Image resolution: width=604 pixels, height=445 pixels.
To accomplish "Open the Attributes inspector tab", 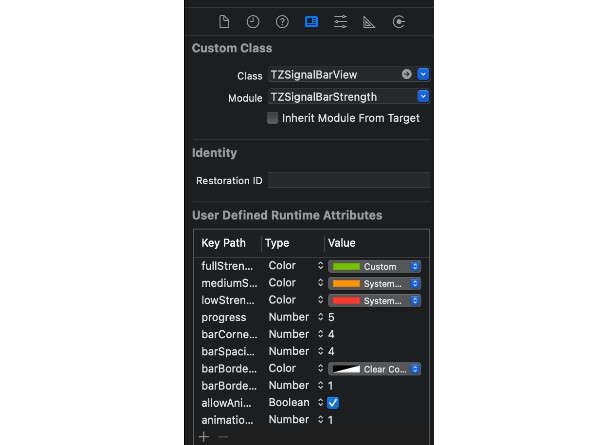I will (x=340, y=22).
